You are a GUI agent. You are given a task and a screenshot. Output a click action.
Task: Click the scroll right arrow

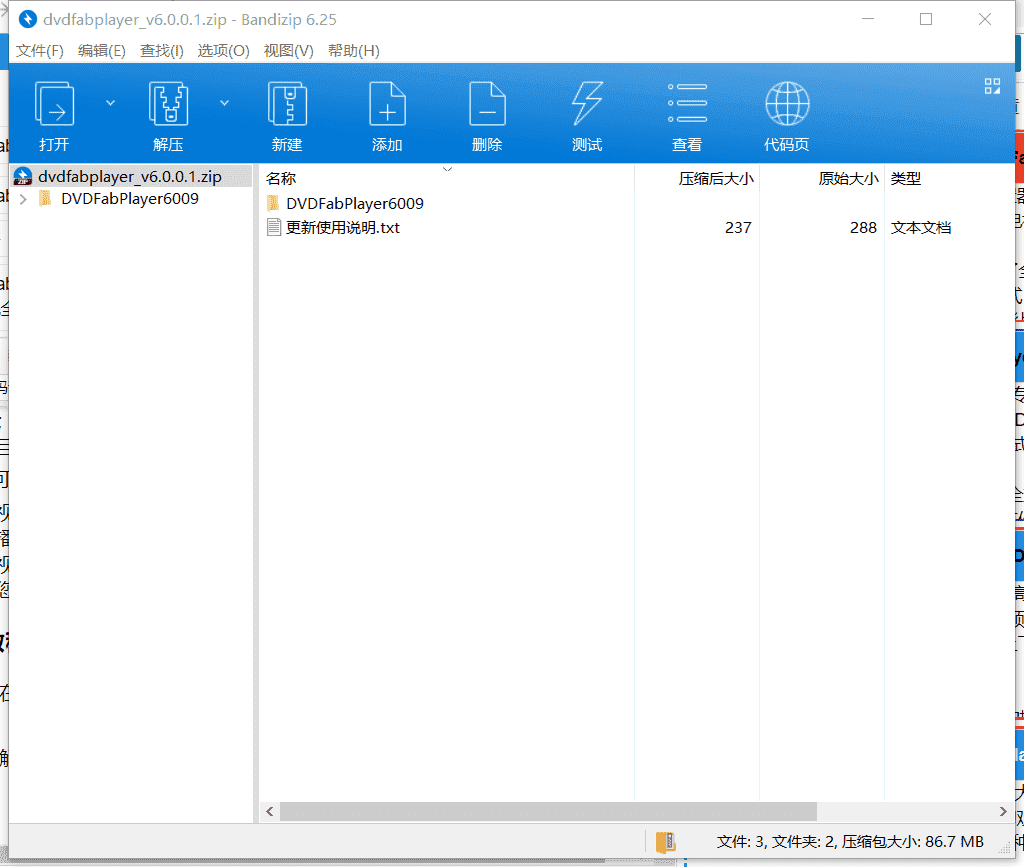click(x=1003, y=812)
